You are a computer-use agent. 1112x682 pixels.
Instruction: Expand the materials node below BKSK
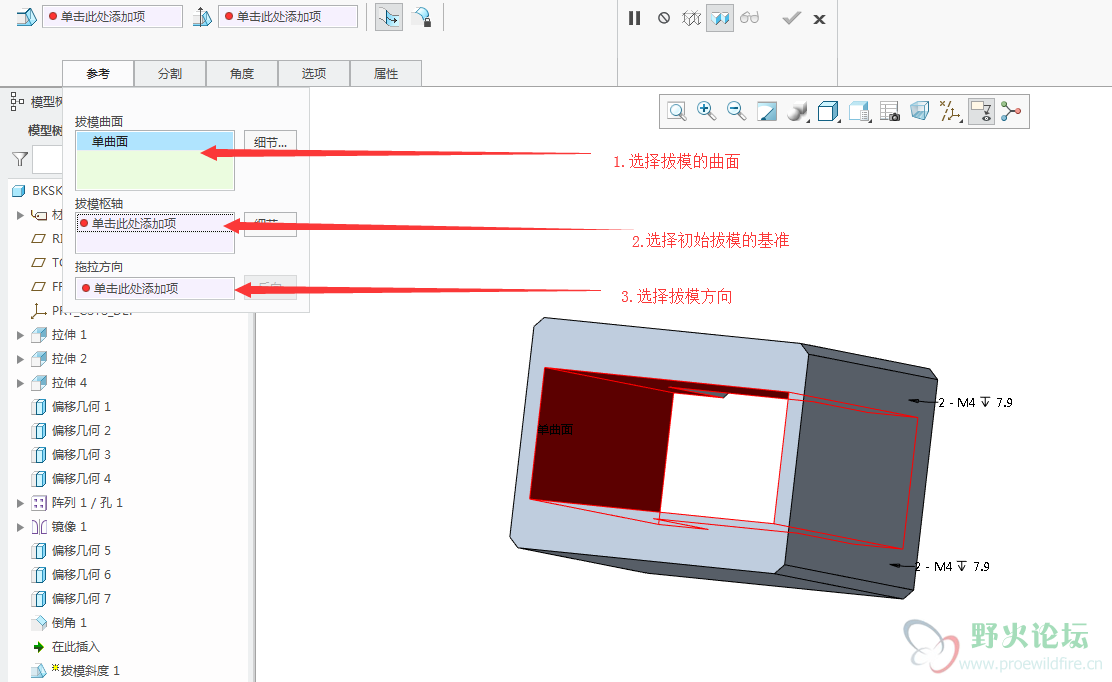coord(21,215)
